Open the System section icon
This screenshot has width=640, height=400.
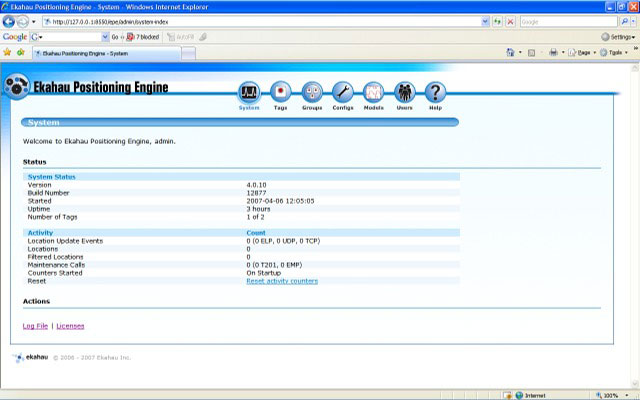[x=249, y=92]
